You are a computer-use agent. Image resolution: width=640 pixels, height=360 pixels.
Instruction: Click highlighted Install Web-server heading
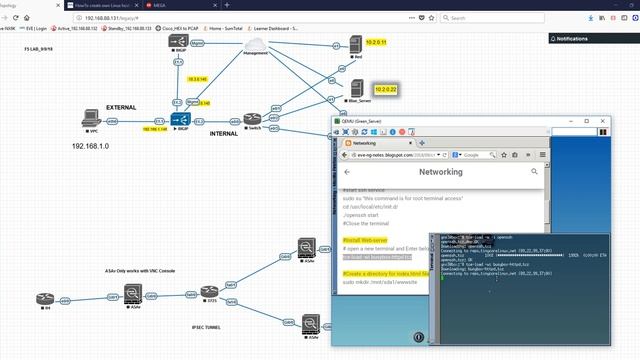coord(365,240)
